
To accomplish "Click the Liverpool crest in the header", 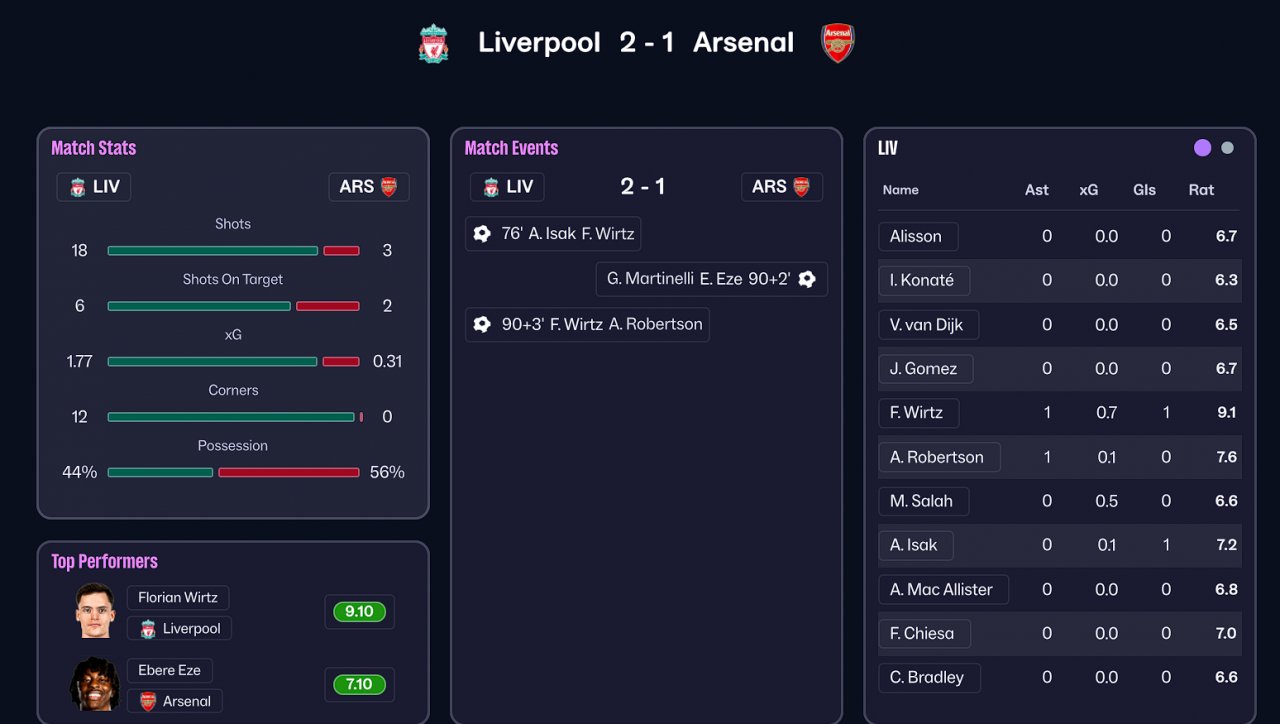I will click(433, 43).
